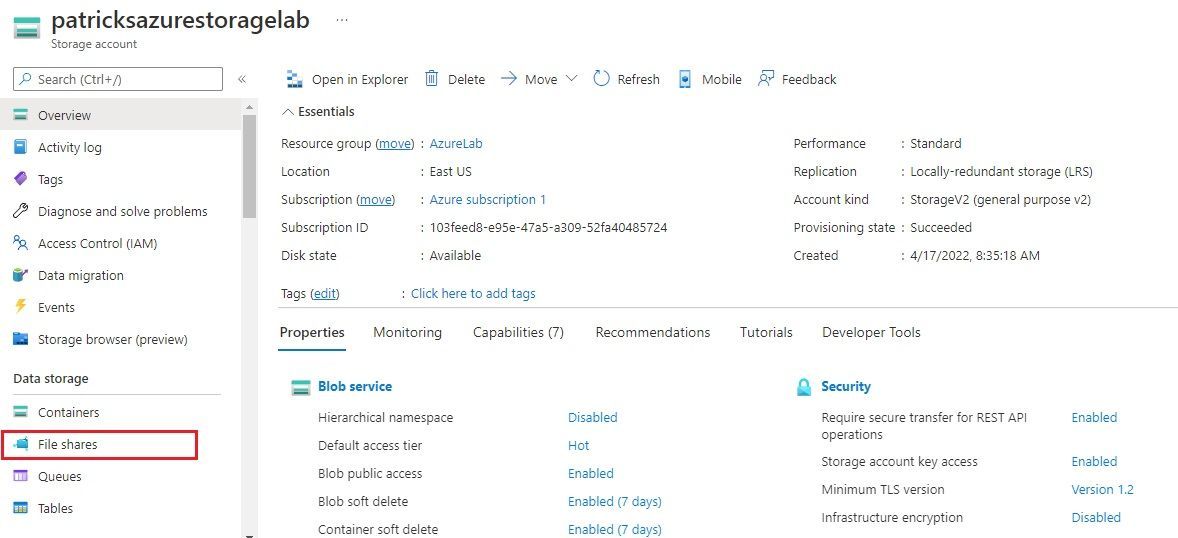The image size is (1178, 538).
Task: Click the Tags edit link
Action: point(325,294)
